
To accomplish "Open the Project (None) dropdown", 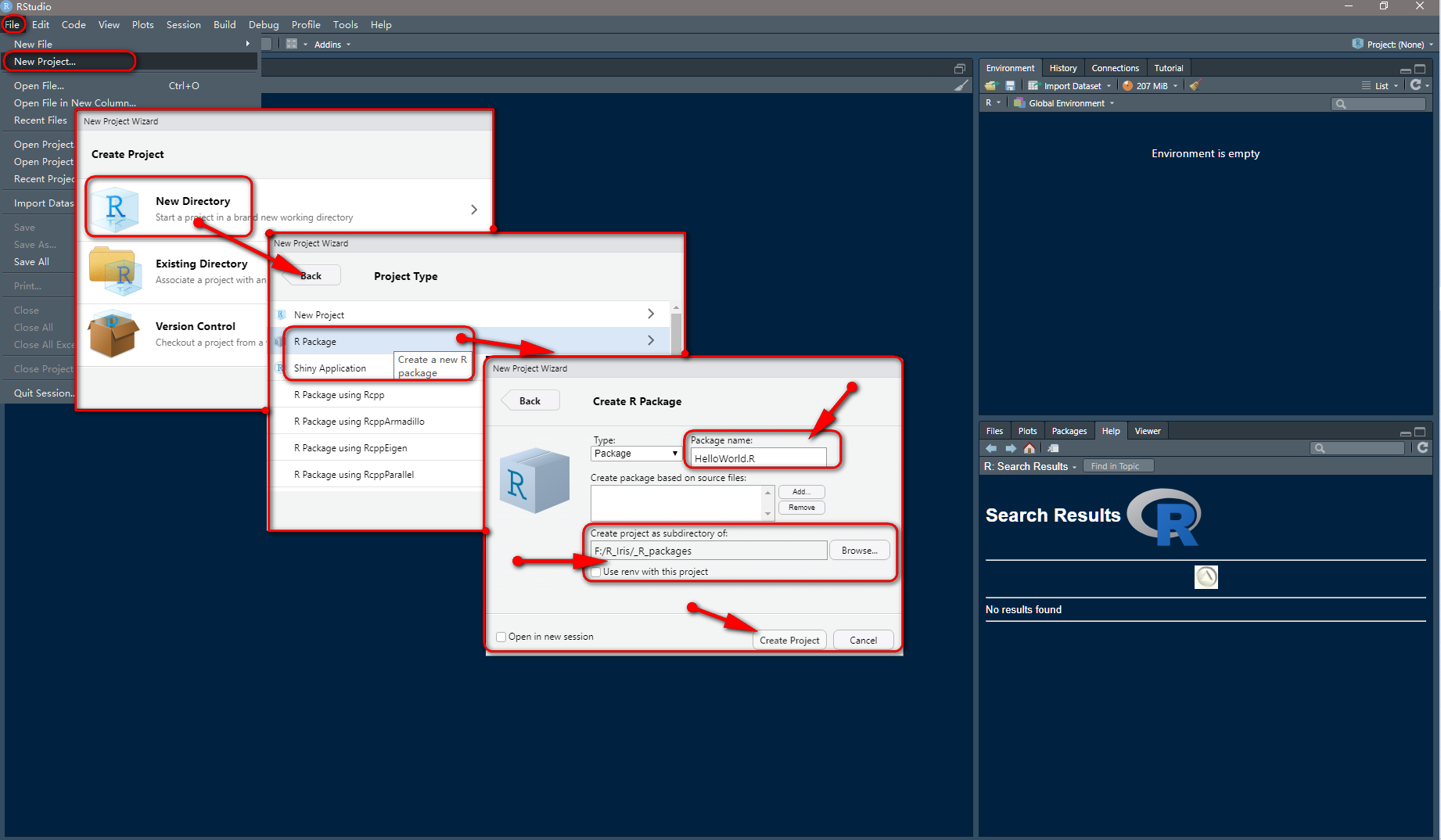I will pos(1394,45).
